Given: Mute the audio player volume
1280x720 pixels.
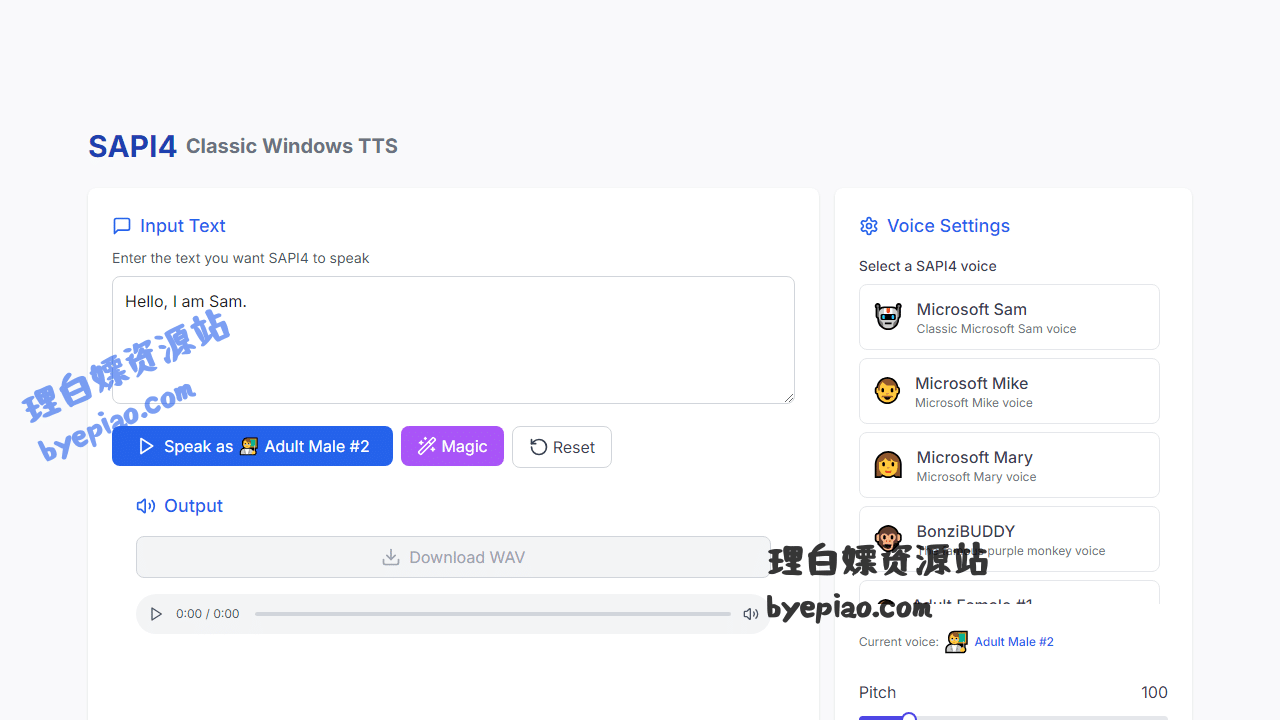Looking at the screenshot, I should 750,614.
